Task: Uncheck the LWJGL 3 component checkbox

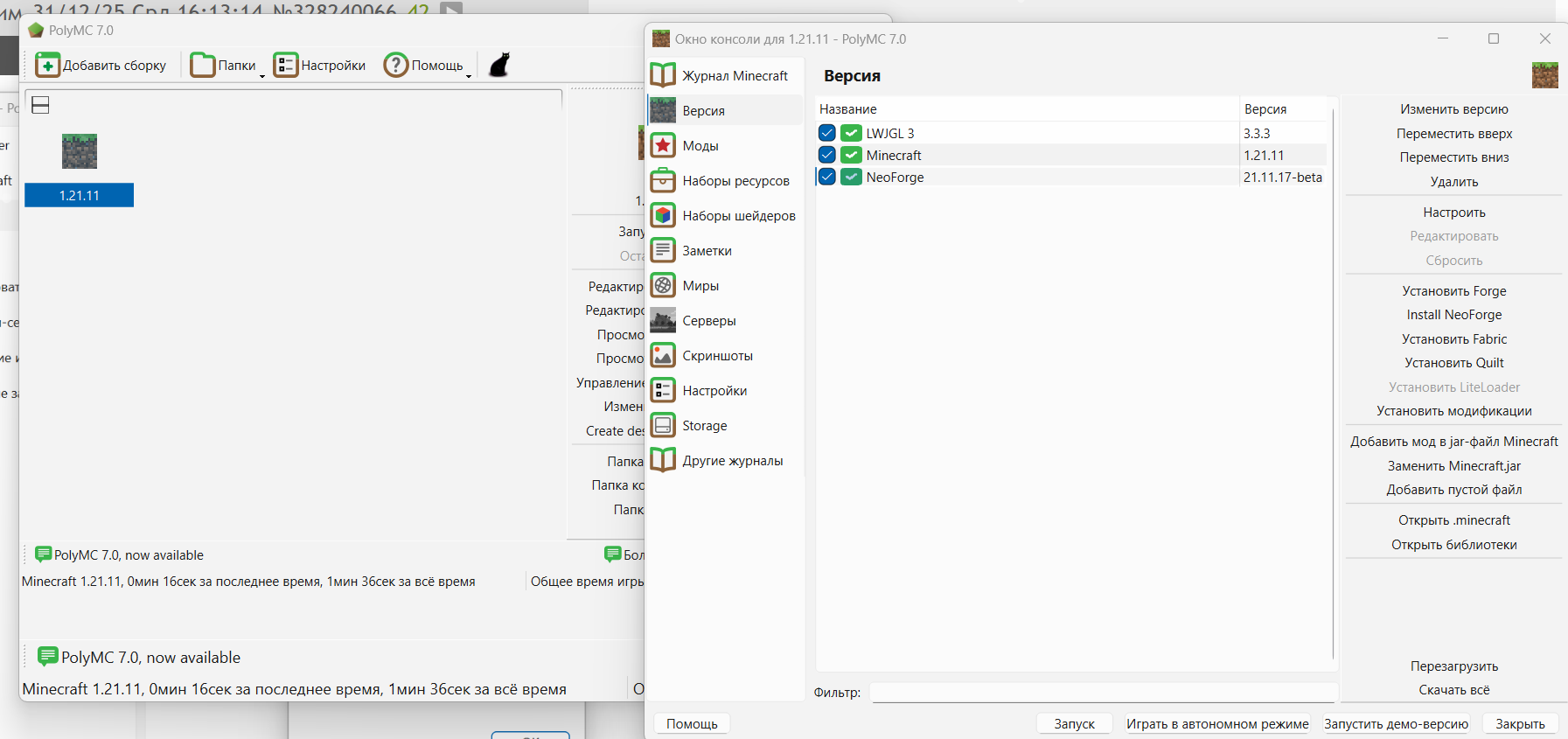Action: click(x=827, y=133)
